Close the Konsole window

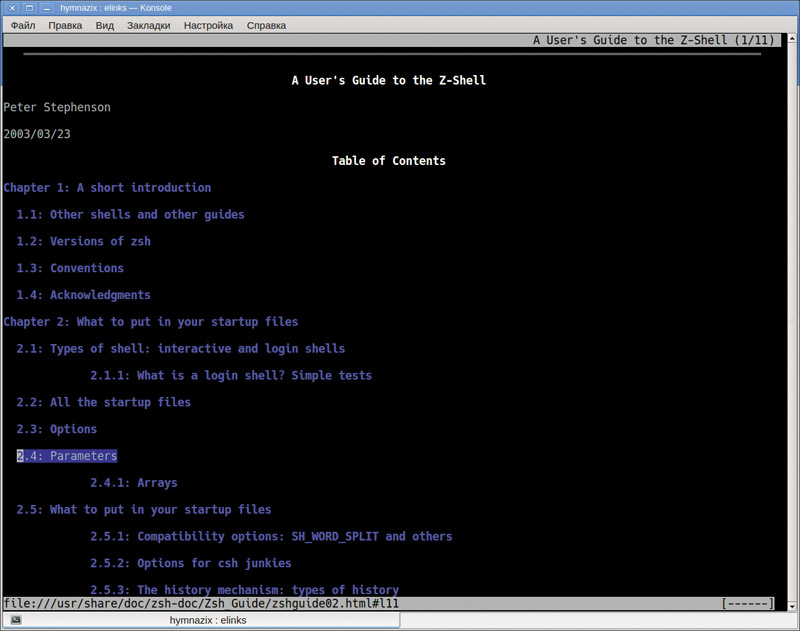(x=12, y=8)
